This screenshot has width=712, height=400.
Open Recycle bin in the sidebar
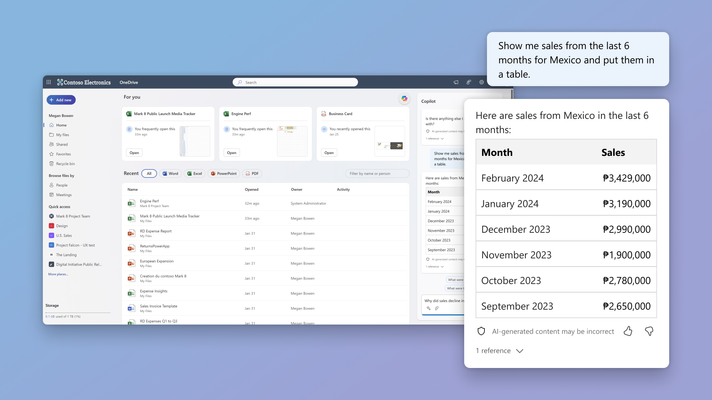pos(62,163)
